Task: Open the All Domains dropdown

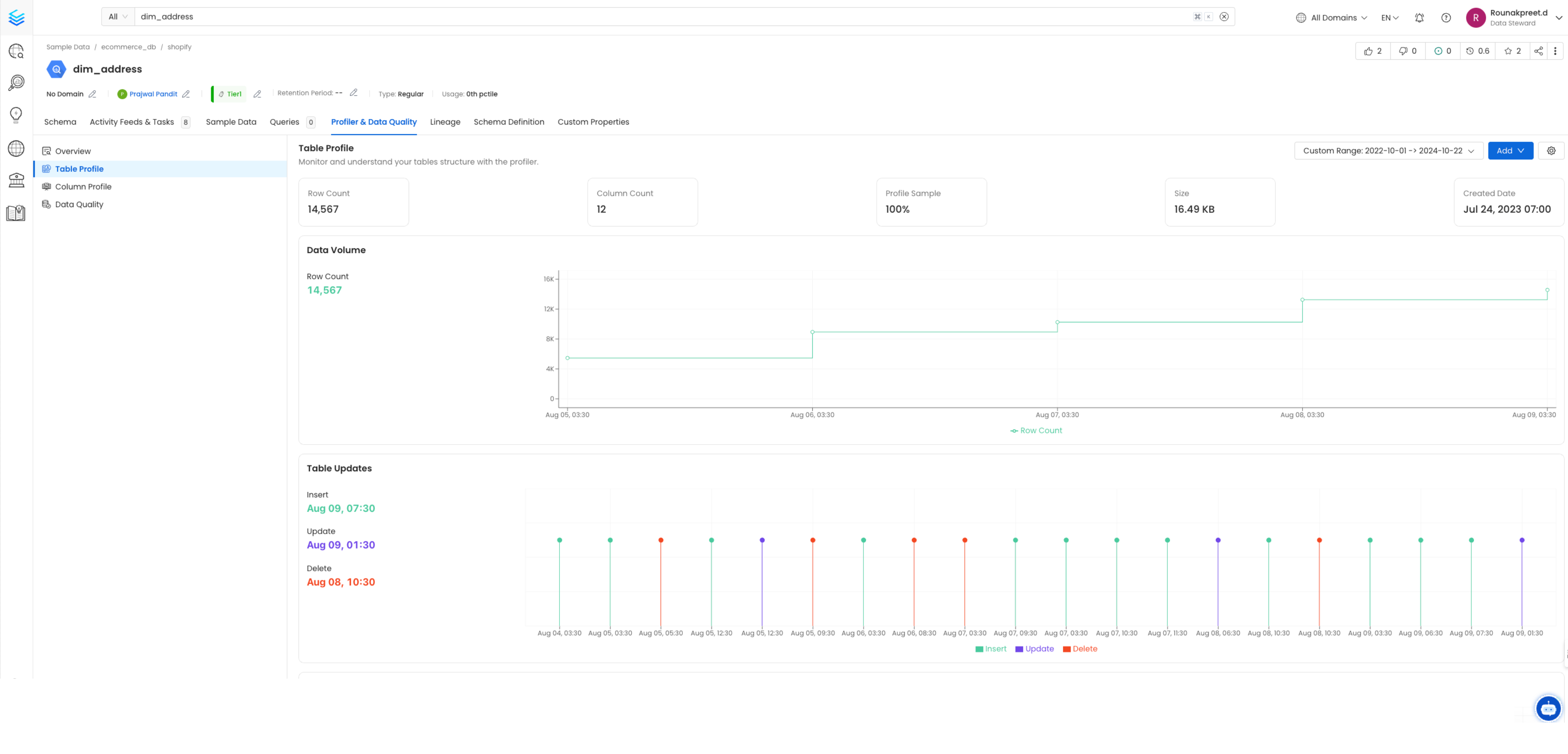Action: [x=1331, y=18]
